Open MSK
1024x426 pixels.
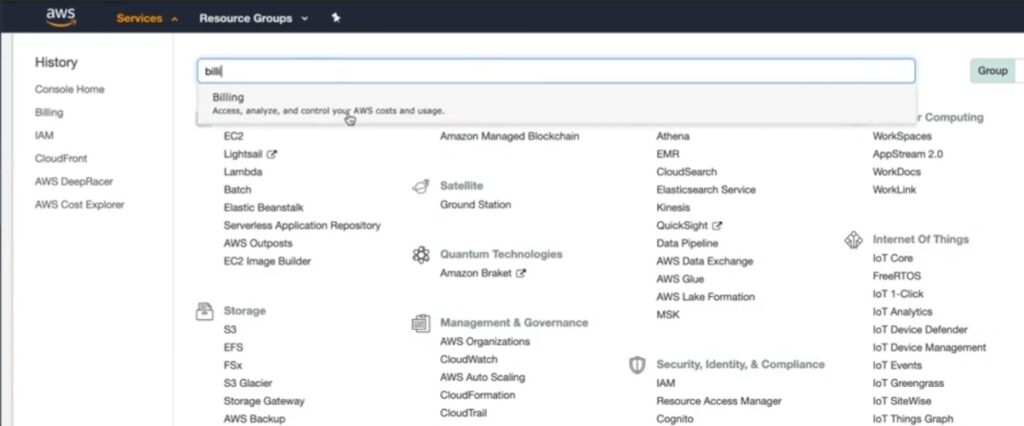[x=667, y=315]
